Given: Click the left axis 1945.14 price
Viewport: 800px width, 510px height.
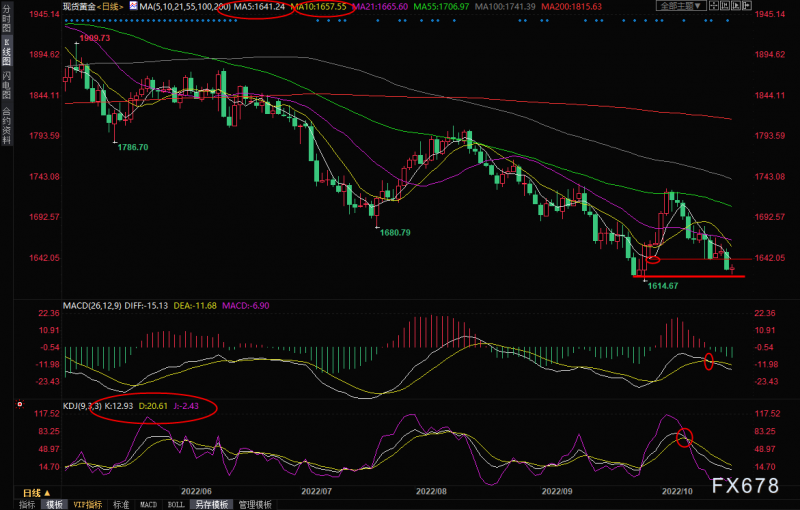Looking at the screenshot, I should click(x=44, y=14).
